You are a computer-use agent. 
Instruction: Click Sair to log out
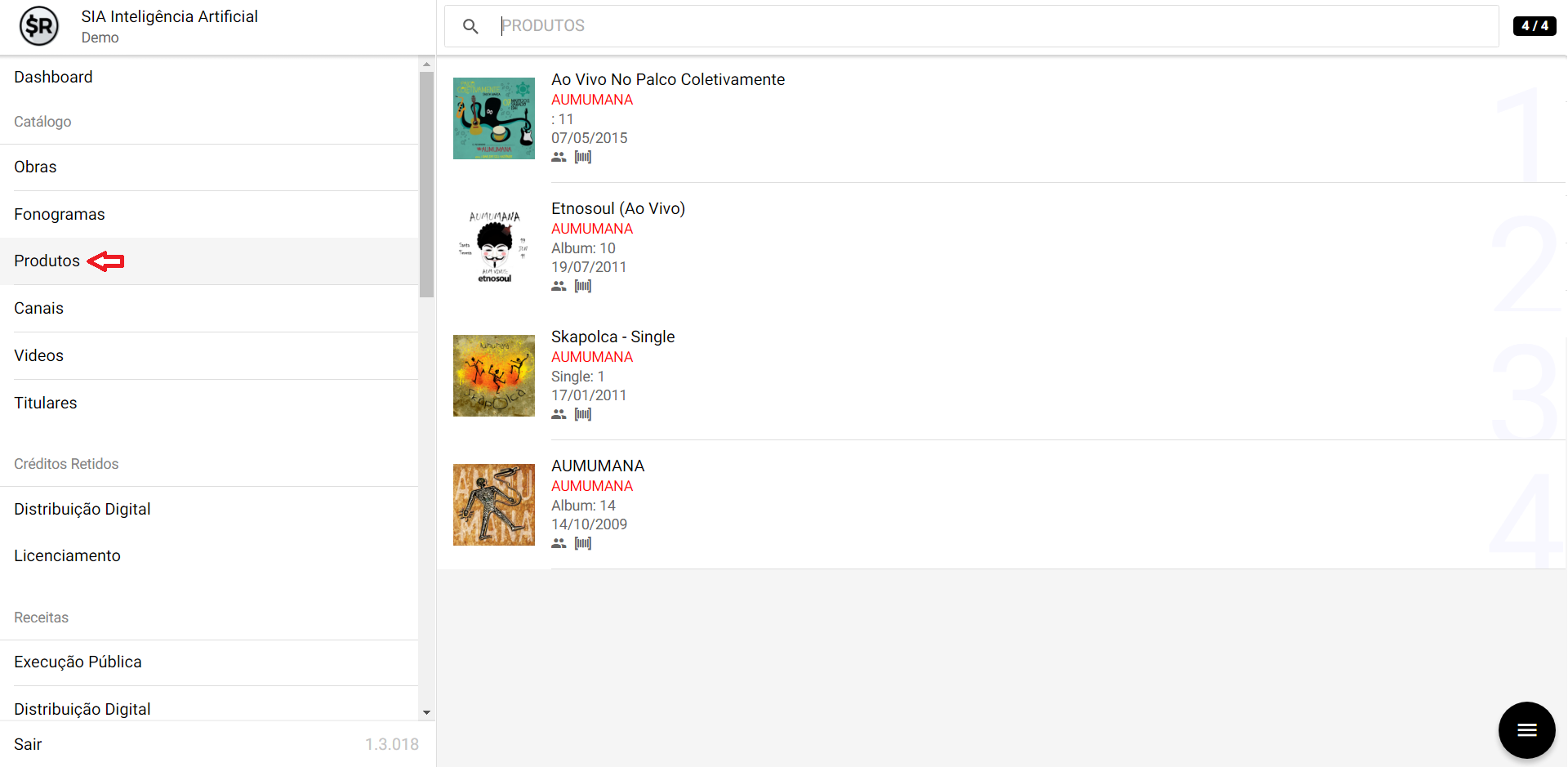[x=28, y=744]
